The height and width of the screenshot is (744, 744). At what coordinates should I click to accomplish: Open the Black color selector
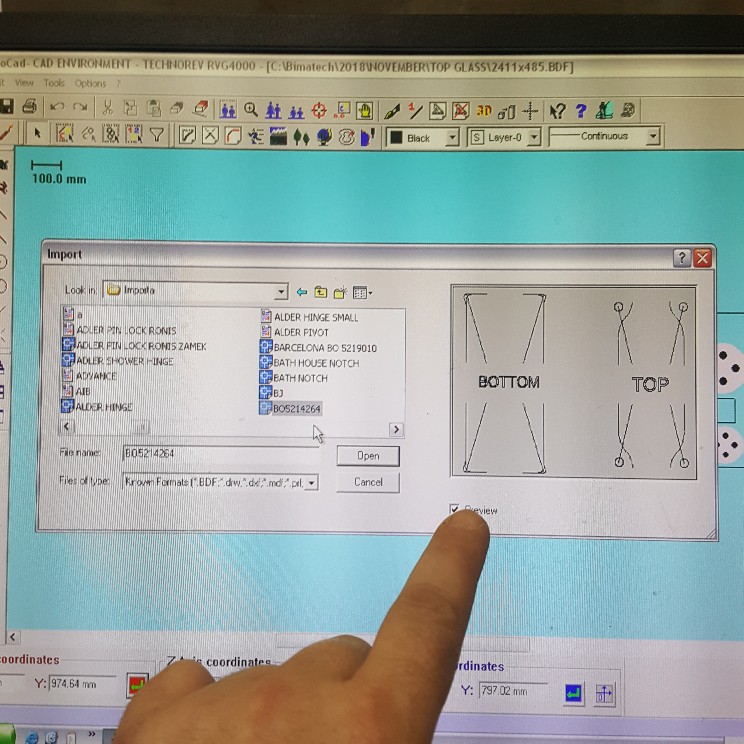coord(451,137)
